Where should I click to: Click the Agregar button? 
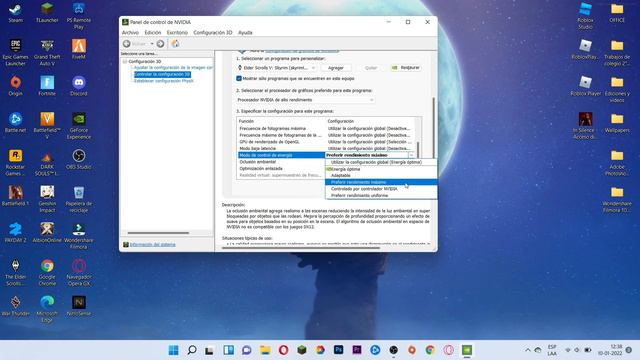(x=336, y=68)
